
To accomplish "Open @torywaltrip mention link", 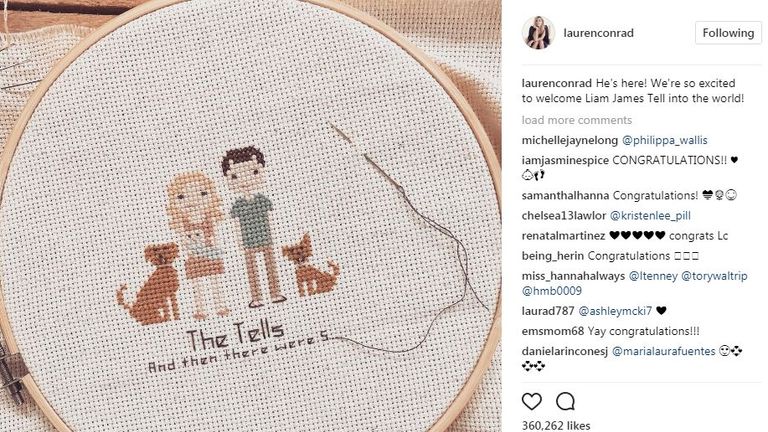I will click(714, 276).
